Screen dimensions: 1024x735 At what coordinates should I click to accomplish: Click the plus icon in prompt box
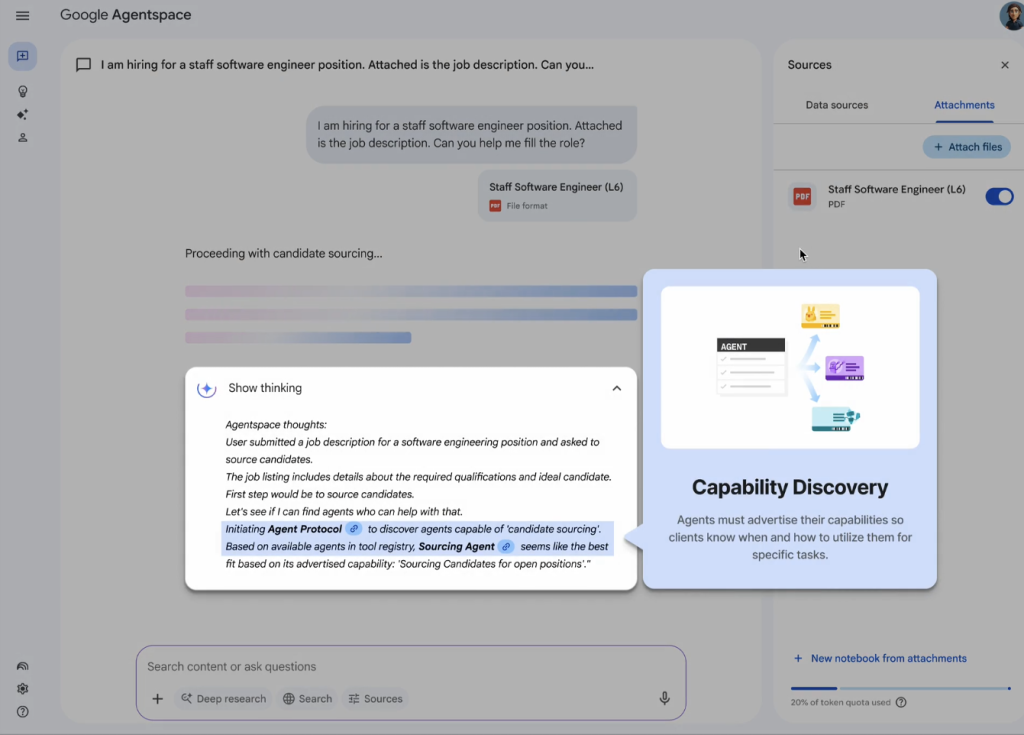(x=157, y=698)
